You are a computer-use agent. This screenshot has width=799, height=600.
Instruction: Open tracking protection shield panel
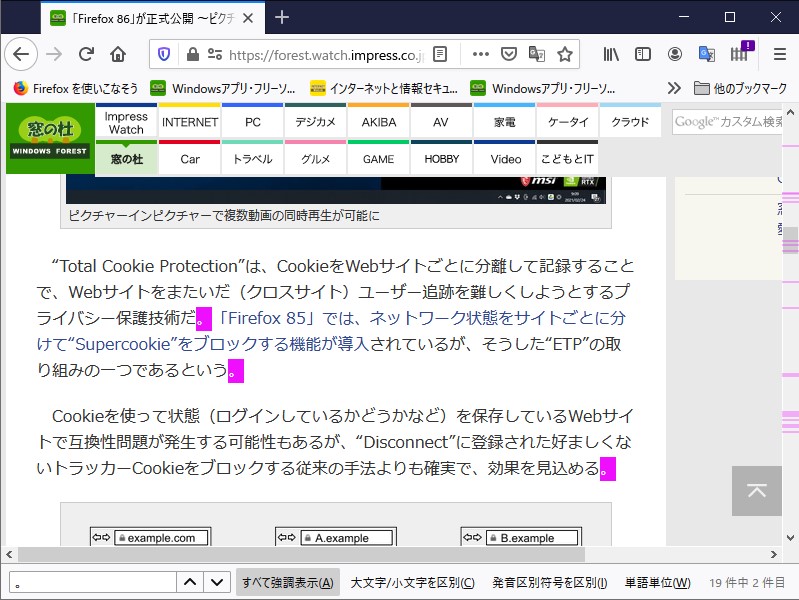tap(164, 54)
